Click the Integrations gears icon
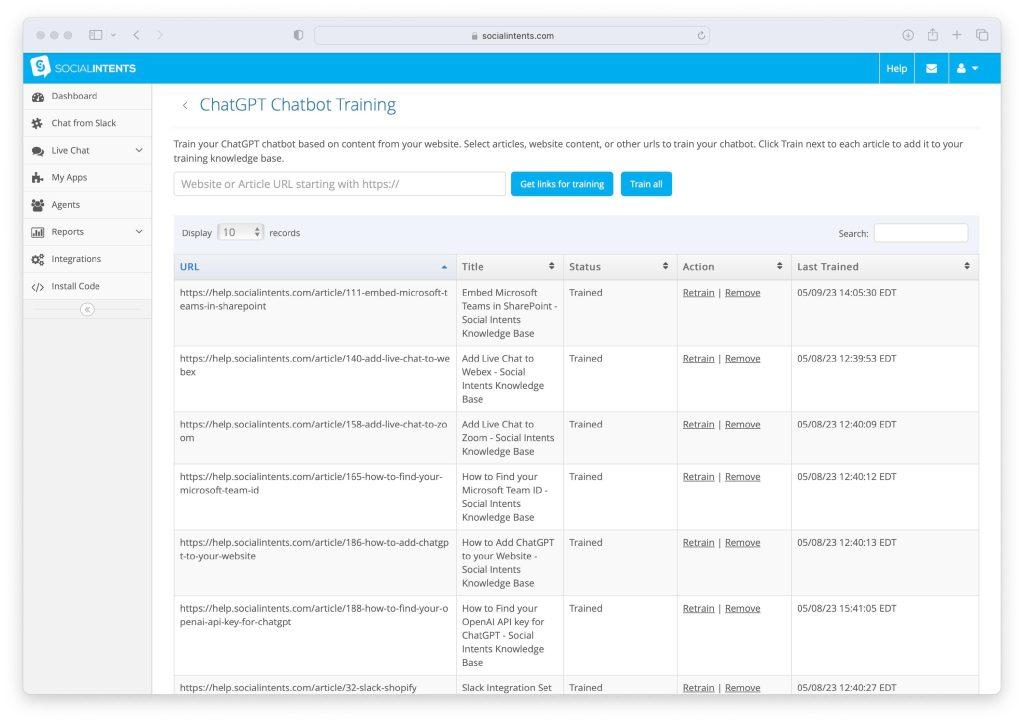The image size is (1024, 723). point(38,259)
